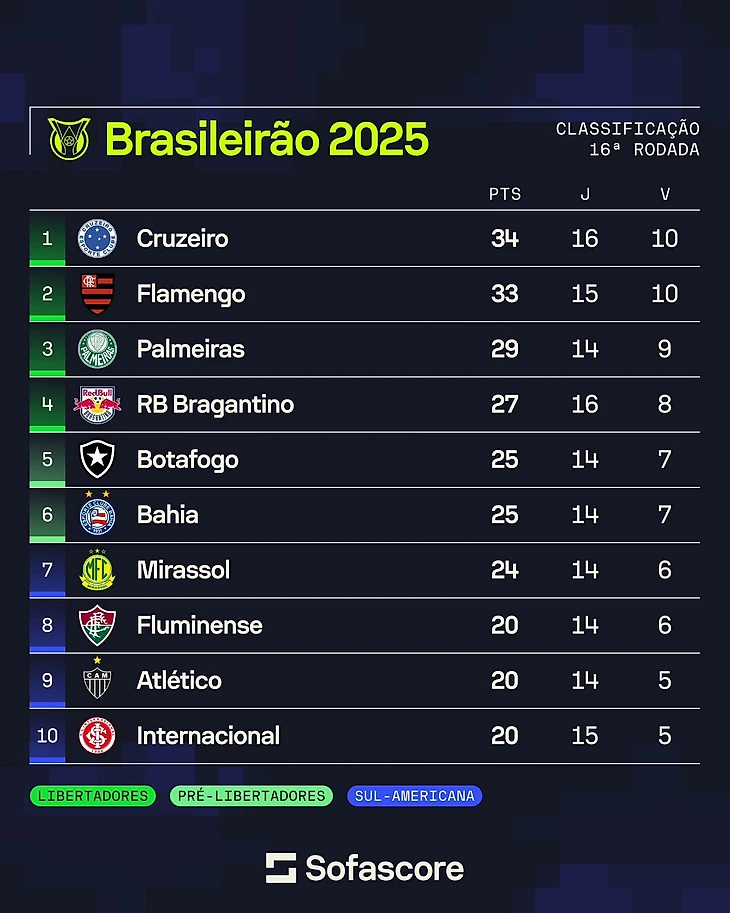Click the Brasileirão league logo in the header
The image size is (730, 913).
tap(69, 139)
